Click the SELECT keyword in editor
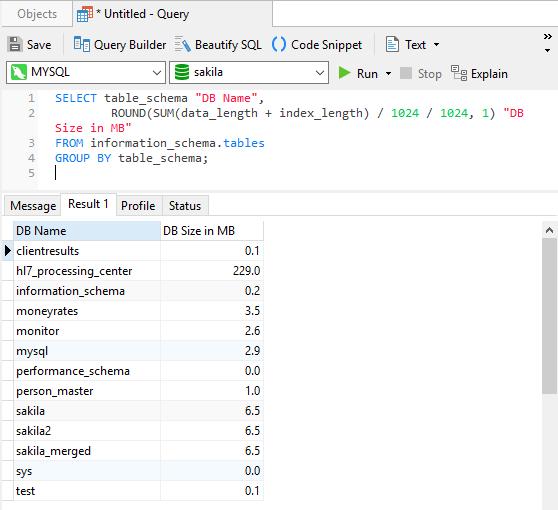The width and height of the screenshot is (558, 510). tap(75, 98)
